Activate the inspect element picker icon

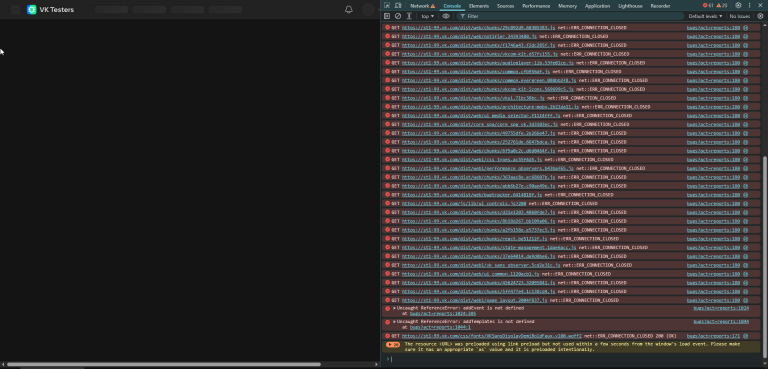[387, 6]
